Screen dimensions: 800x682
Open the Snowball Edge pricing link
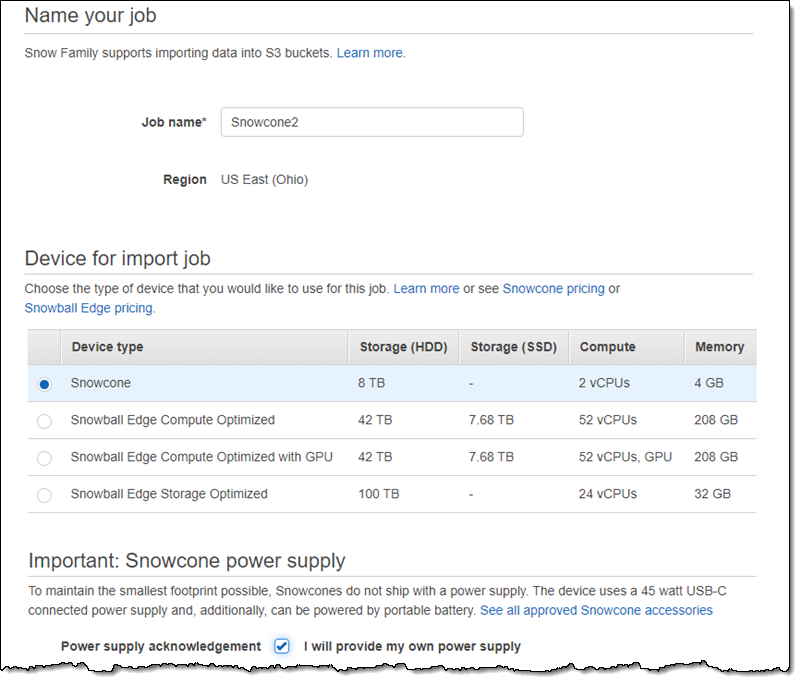[89, 308]
